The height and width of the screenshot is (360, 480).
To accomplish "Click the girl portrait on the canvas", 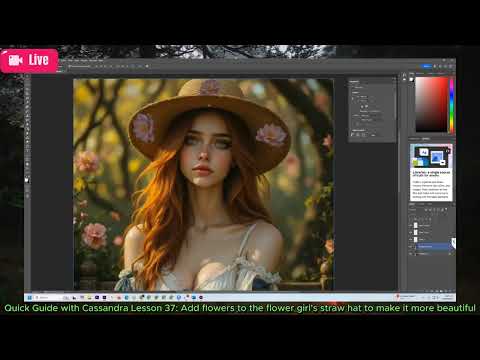I will coord(203,184).
